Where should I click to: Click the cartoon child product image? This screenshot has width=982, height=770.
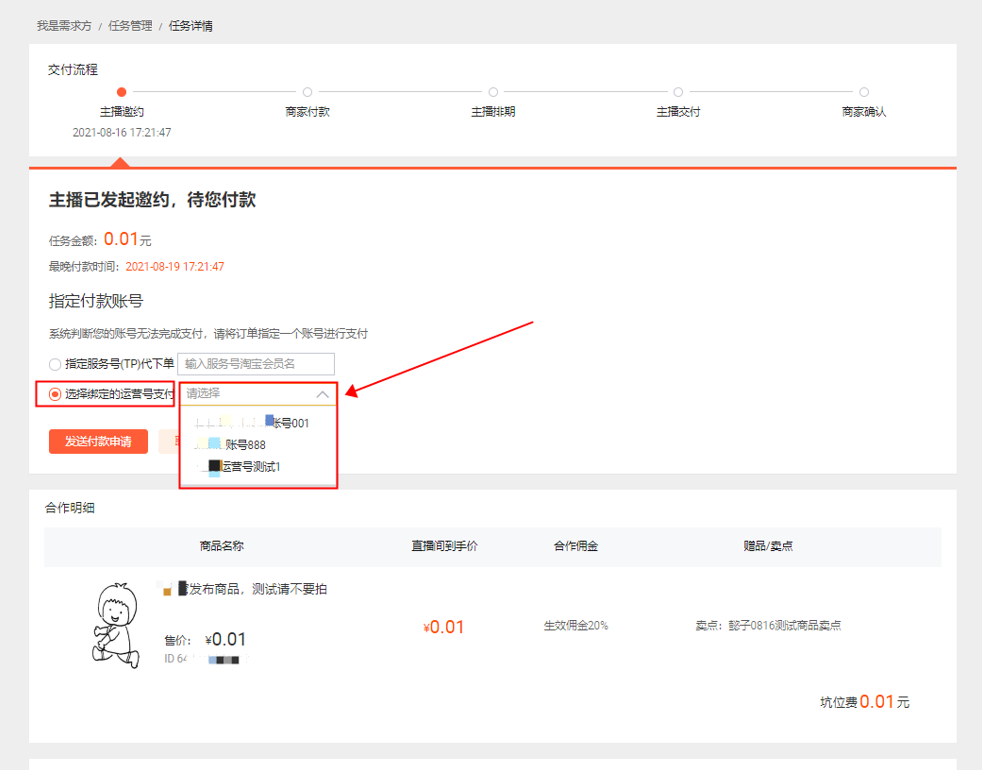[x=117, y=625]
